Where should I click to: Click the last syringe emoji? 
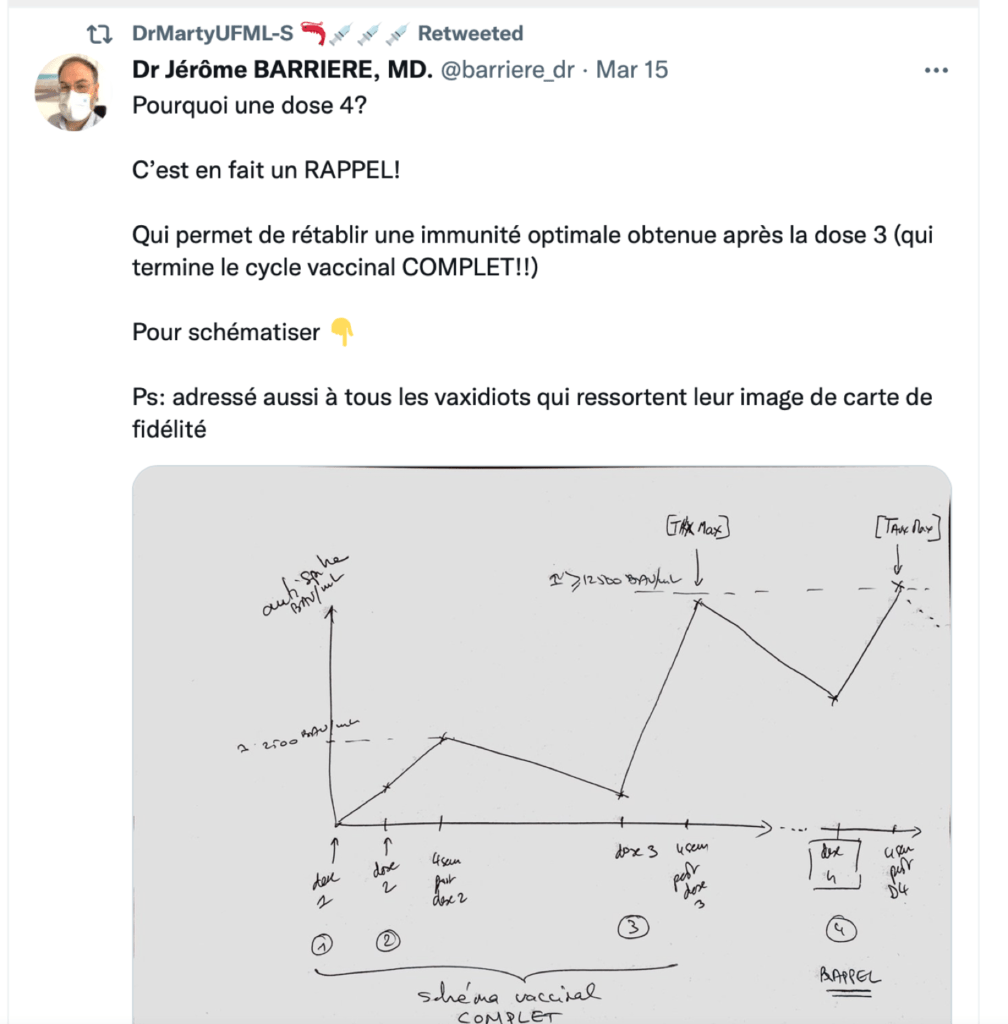397,34
